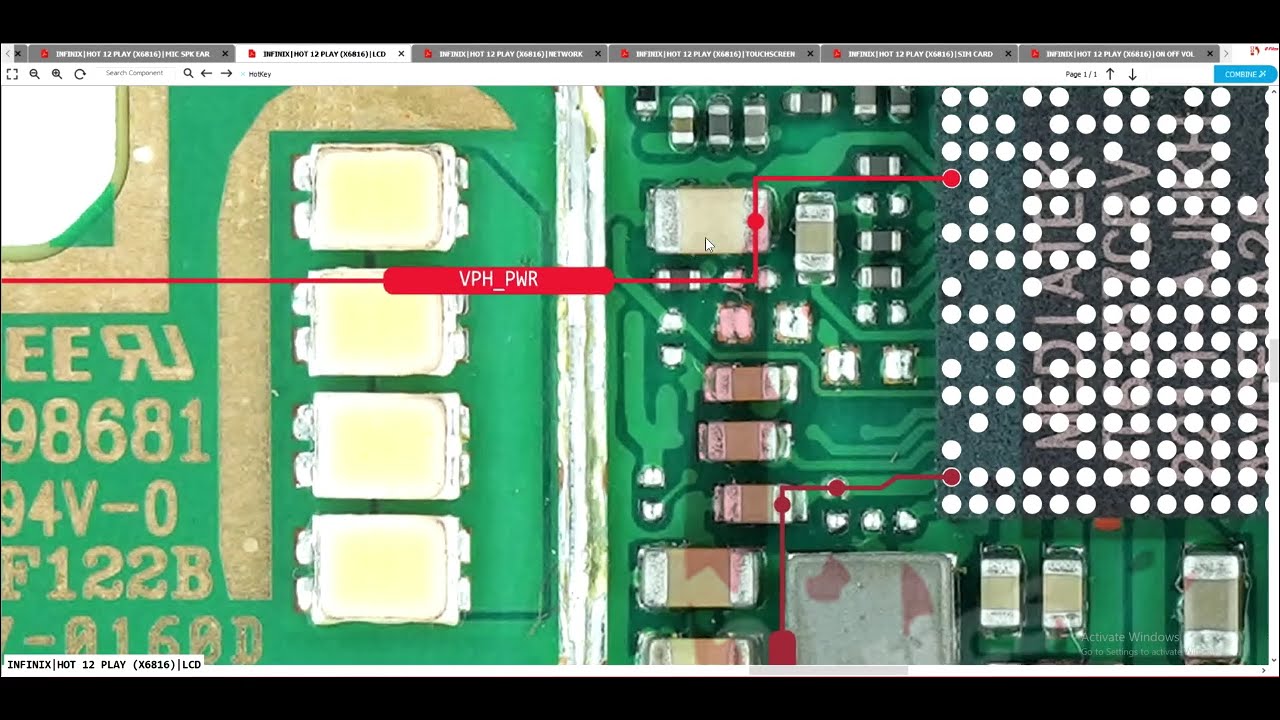This screenshot has width=1280, height=720.
Task: Click the VPH_PWR net label
Action: pyautogui.click(x=498, y=280)
